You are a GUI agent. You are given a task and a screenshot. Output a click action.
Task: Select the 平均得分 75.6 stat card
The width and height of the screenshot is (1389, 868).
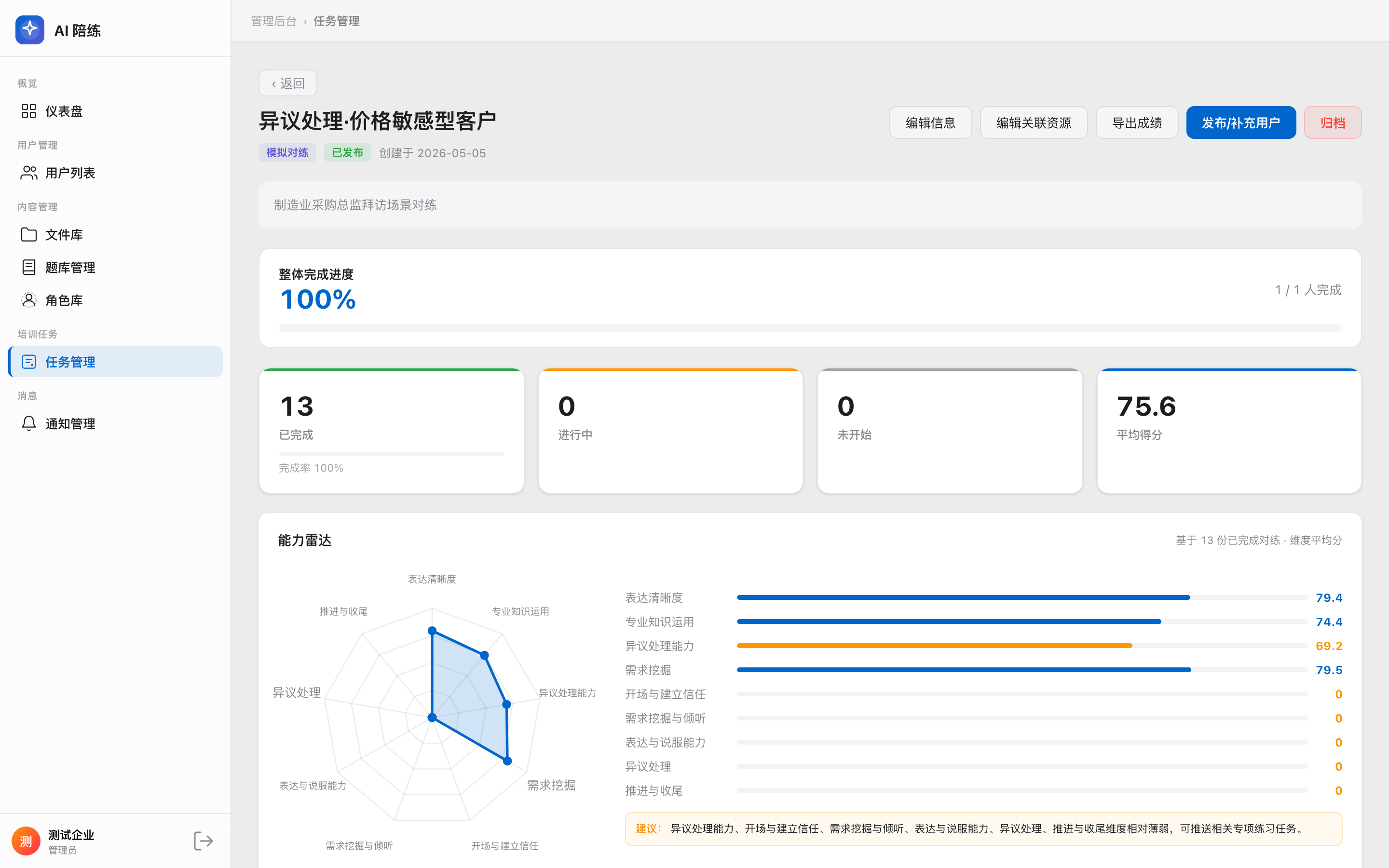(x=1229, y=431)
